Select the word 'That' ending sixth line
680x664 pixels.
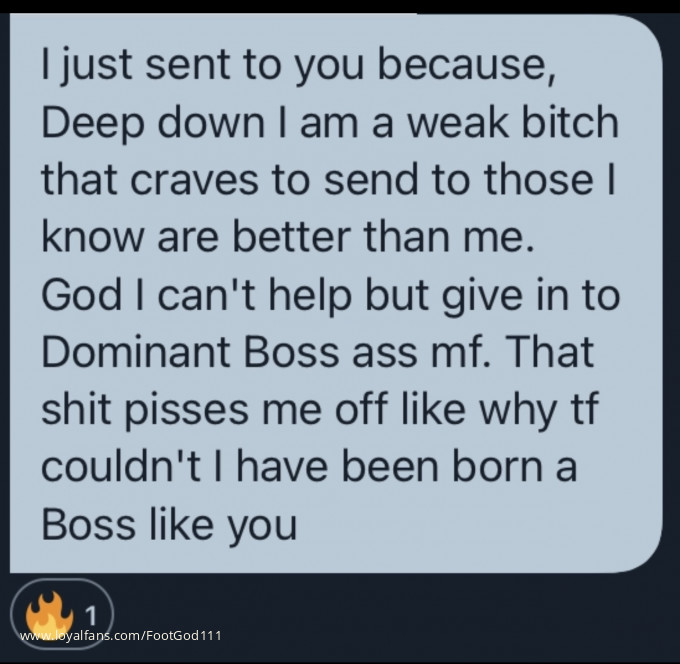(x=550, y=352)
